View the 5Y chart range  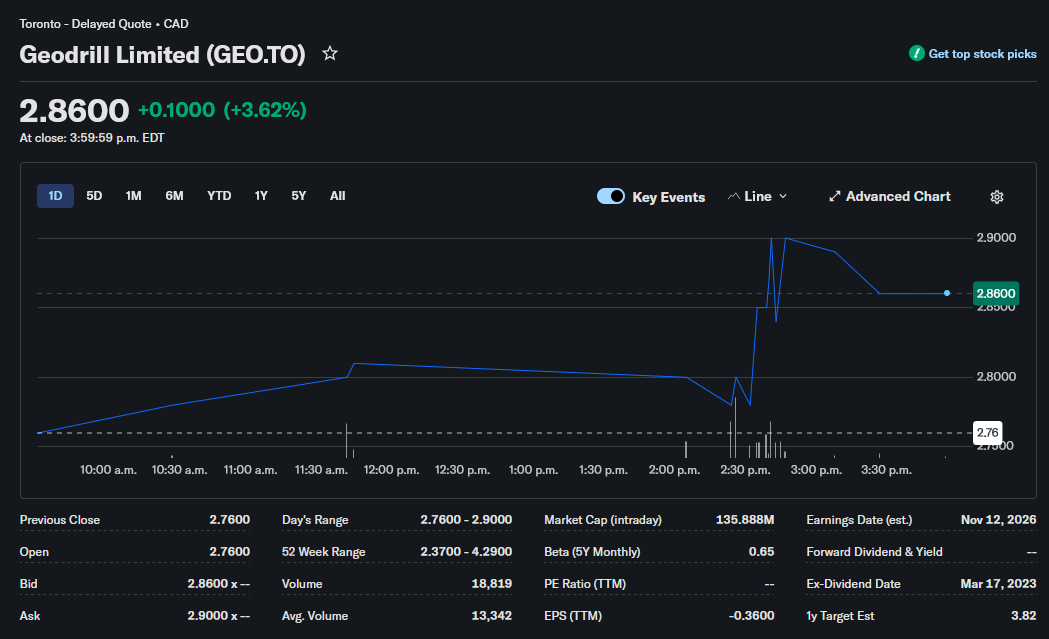299,196
